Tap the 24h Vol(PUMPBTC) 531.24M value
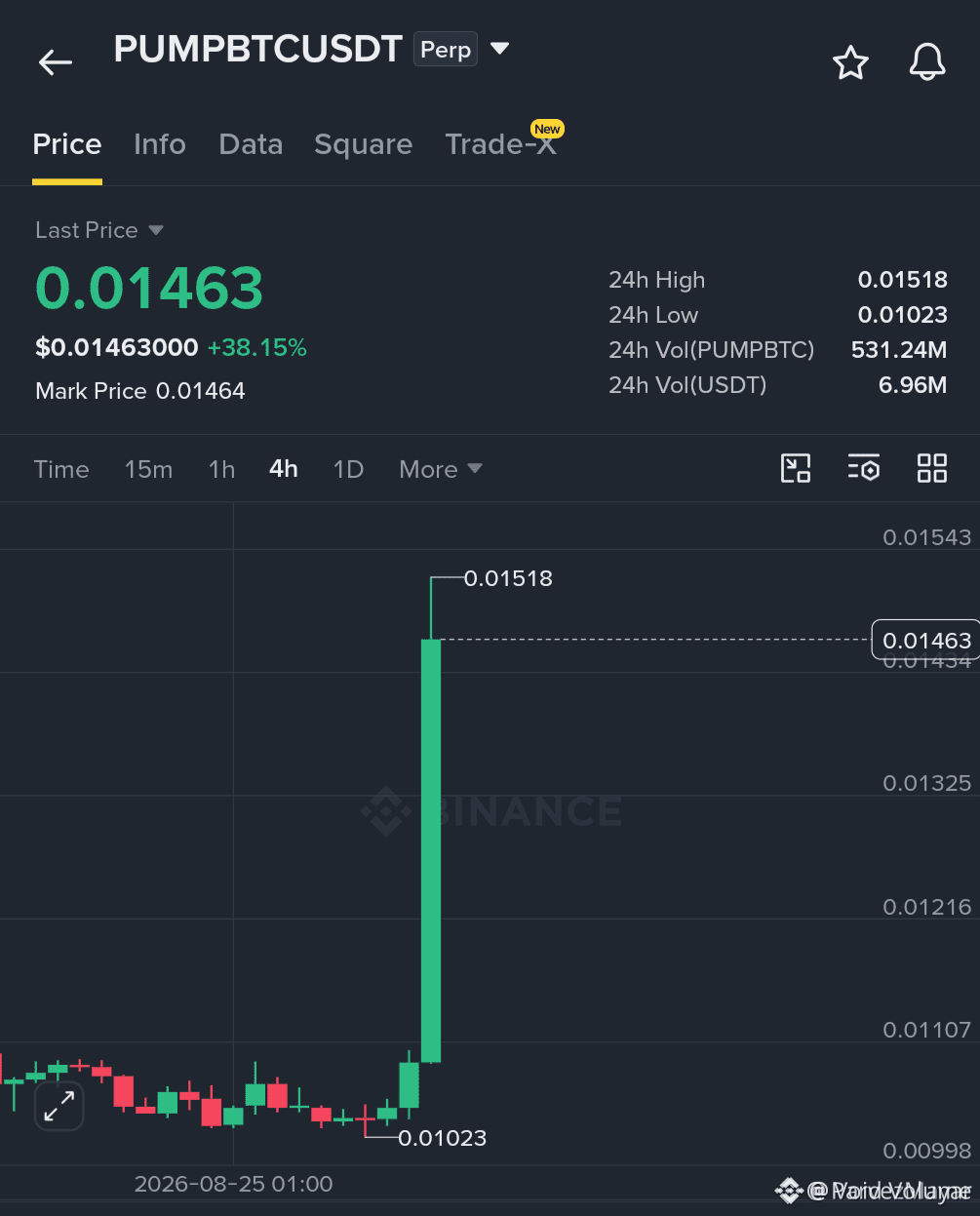This screenshot has height=1216, width=980. click(899, 350)
